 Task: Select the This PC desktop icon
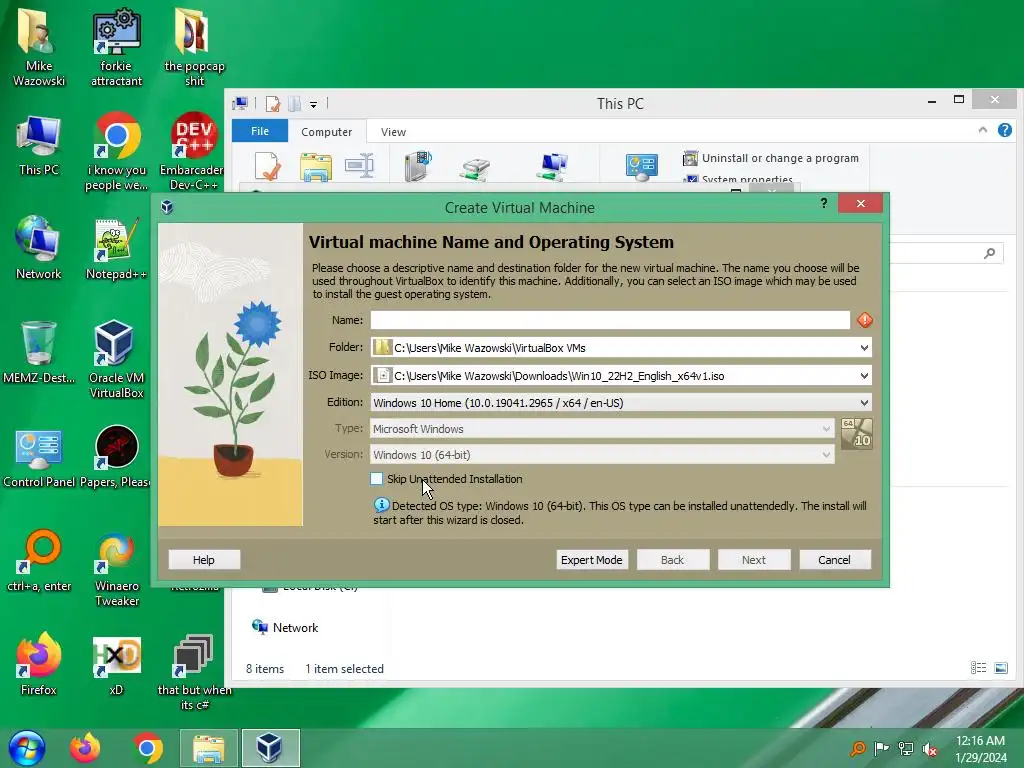pos(39,145)
